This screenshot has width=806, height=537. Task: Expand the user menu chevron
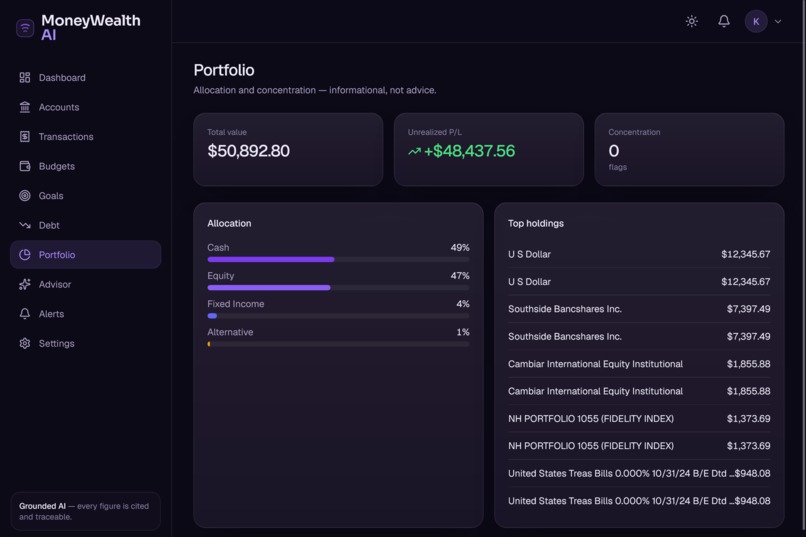778,22
